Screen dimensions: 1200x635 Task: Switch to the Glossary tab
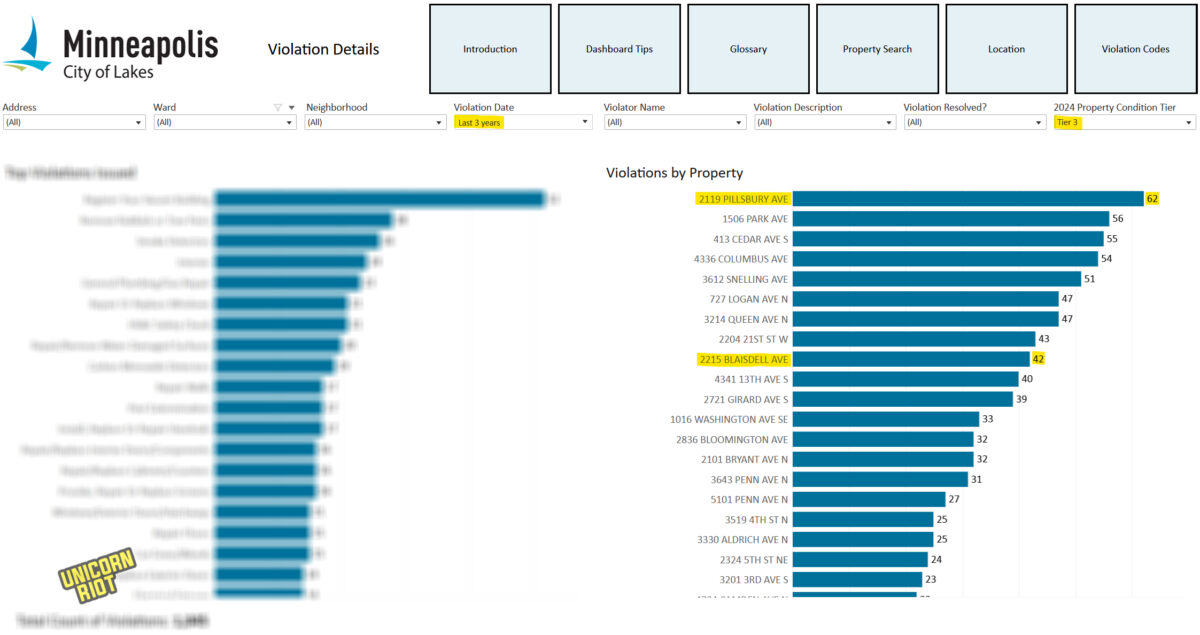coord(748,49)
